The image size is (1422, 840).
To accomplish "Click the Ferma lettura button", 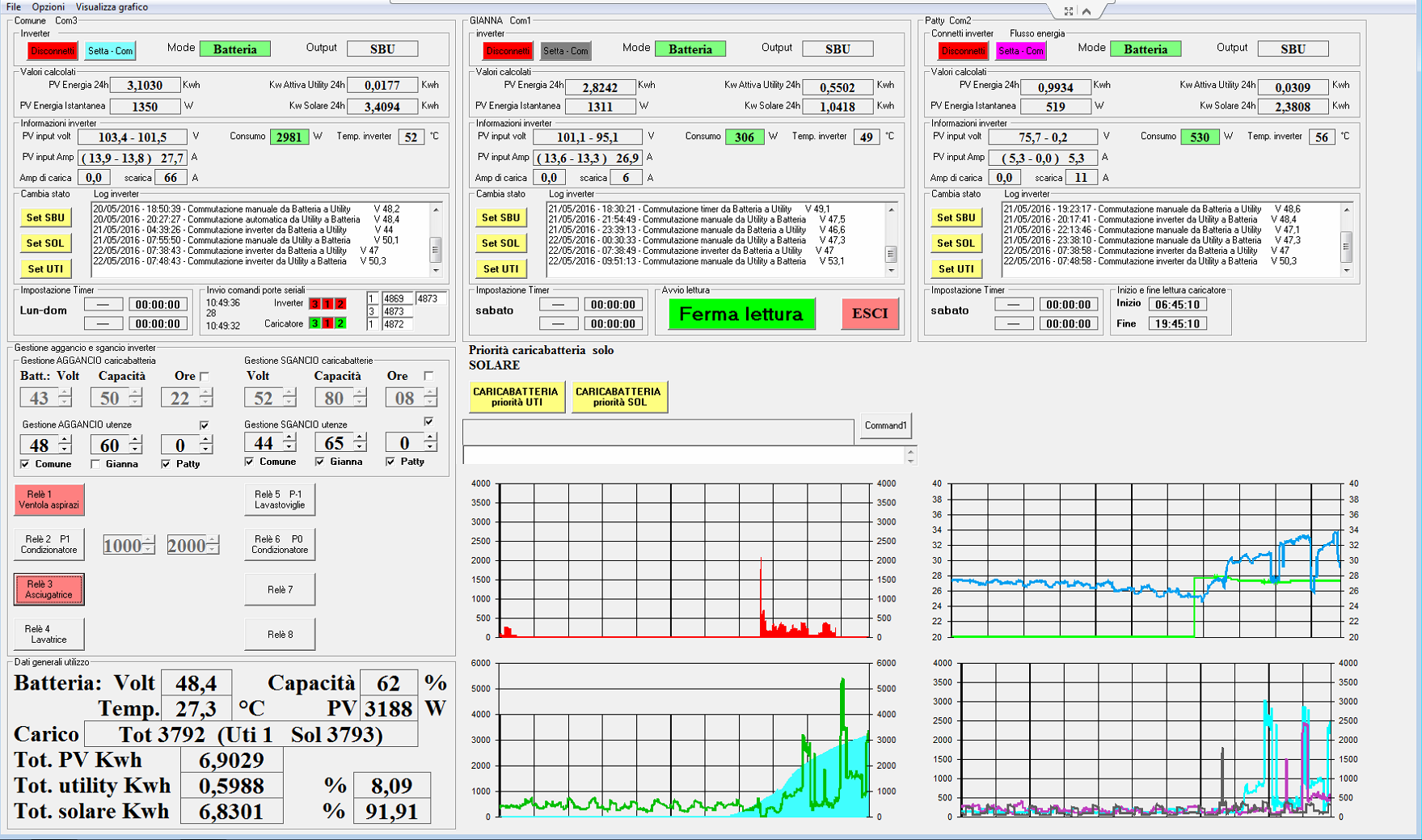I will (741, 314).
